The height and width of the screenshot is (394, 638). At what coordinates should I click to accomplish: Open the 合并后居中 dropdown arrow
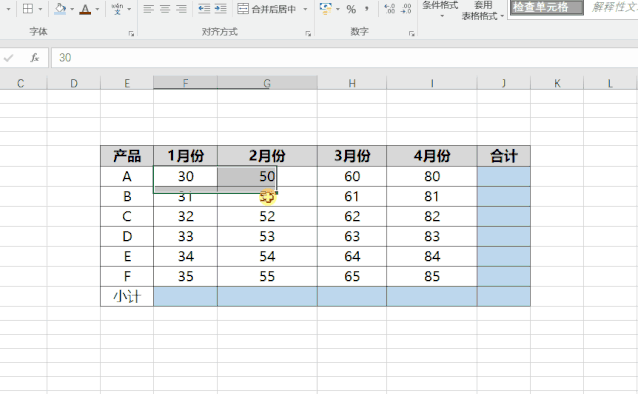click(305, 9)
